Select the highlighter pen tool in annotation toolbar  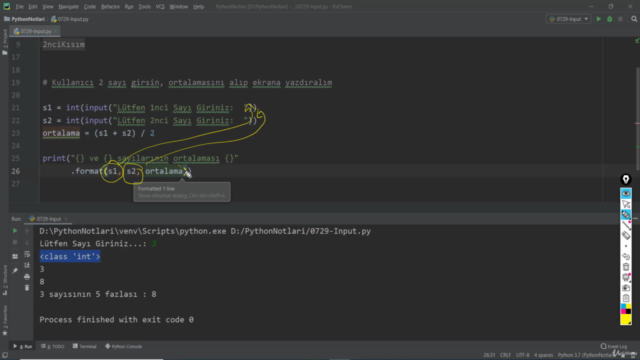click(x=626, y=214)
